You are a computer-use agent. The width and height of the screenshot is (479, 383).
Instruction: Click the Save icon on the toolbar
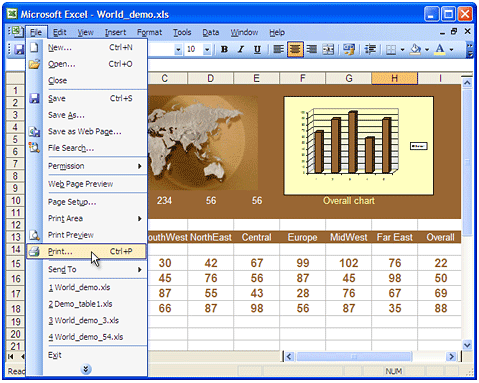[x=19, y=50]
